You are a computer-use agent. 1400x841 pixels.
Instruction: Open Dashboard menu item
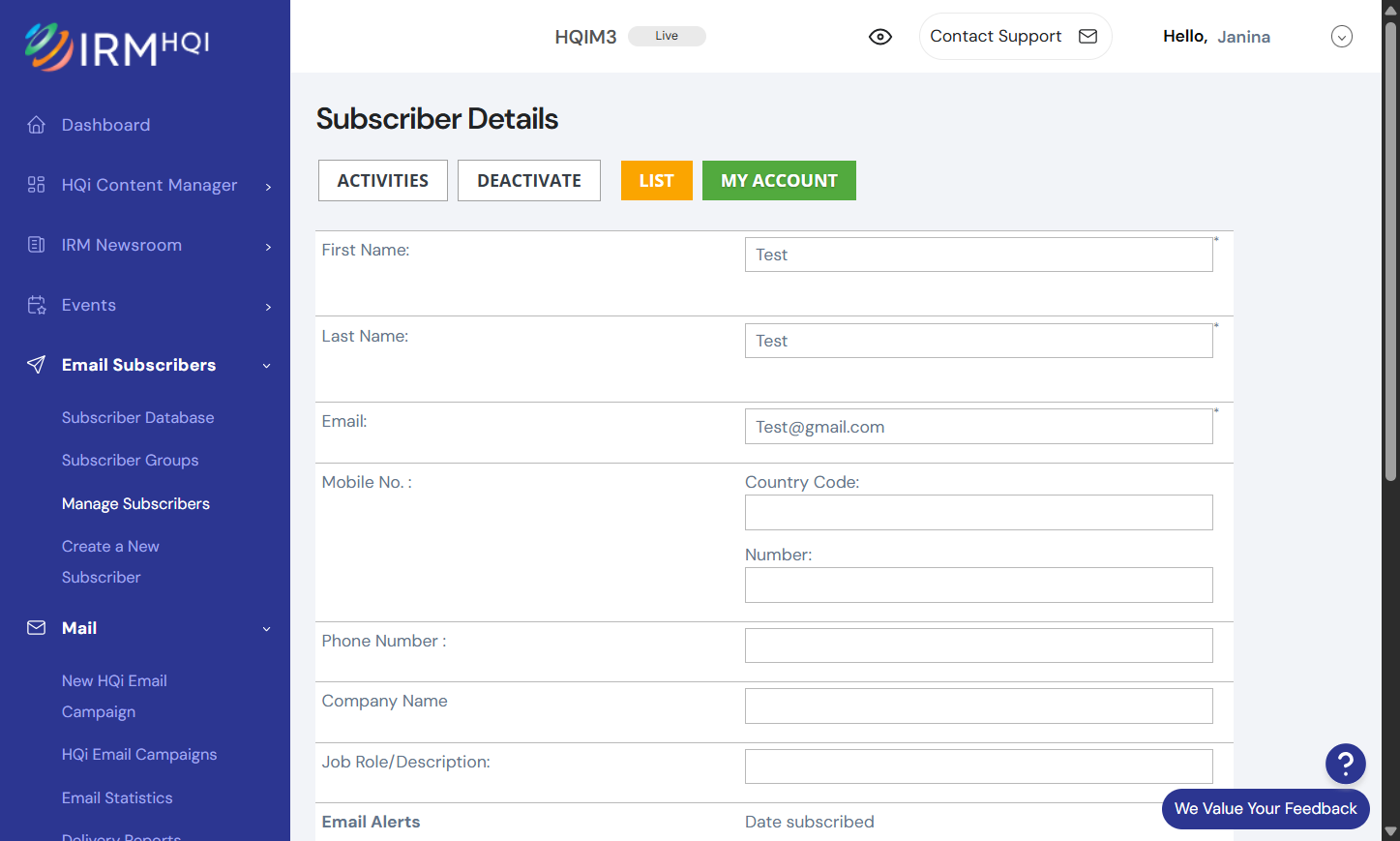(105, 125)
